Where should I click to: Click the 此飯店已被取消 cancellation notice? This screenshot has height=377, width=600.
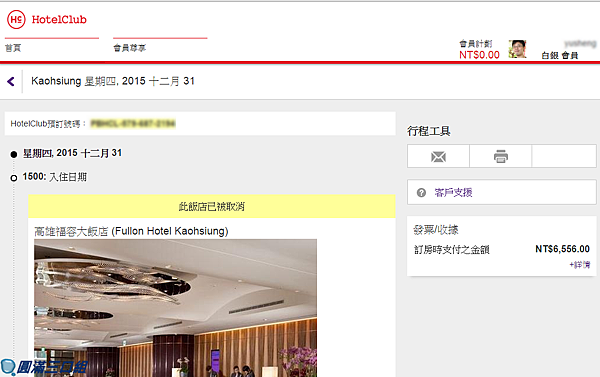click(x=212, y=206)
